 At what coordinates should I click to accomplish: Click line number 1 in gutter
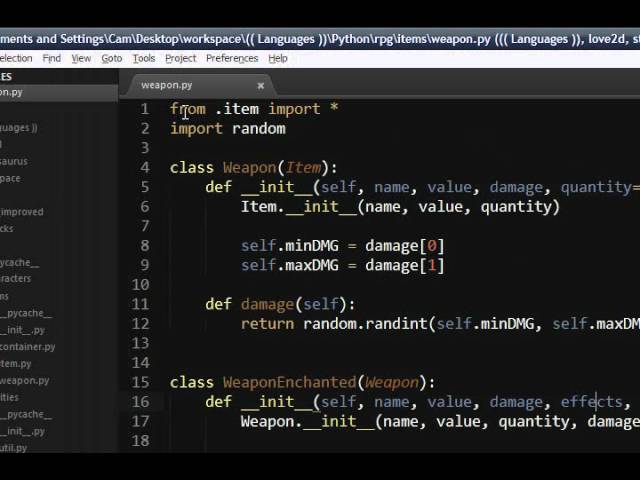(144, 109)
